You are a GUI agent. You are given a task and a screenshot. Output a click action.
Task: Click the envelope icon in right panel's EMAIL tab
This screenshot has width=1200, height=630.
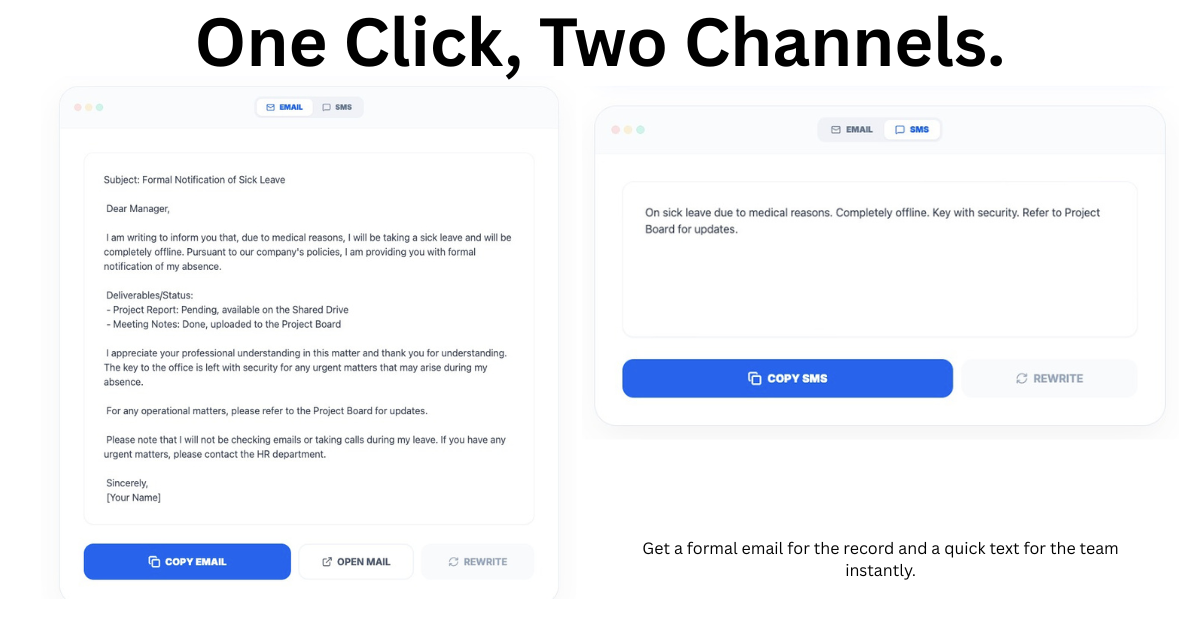836,130
